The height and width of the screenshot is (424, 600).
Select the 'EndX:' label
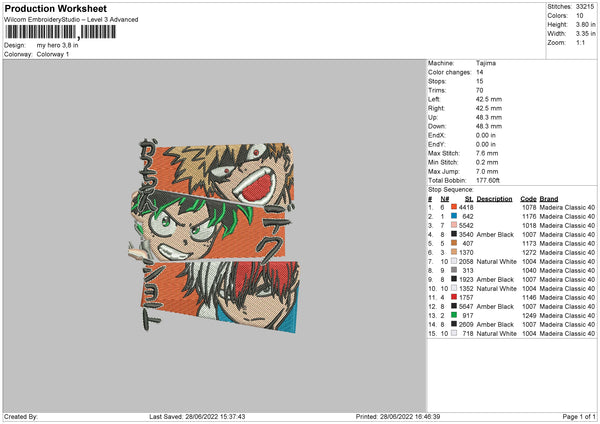pos(437,135)
